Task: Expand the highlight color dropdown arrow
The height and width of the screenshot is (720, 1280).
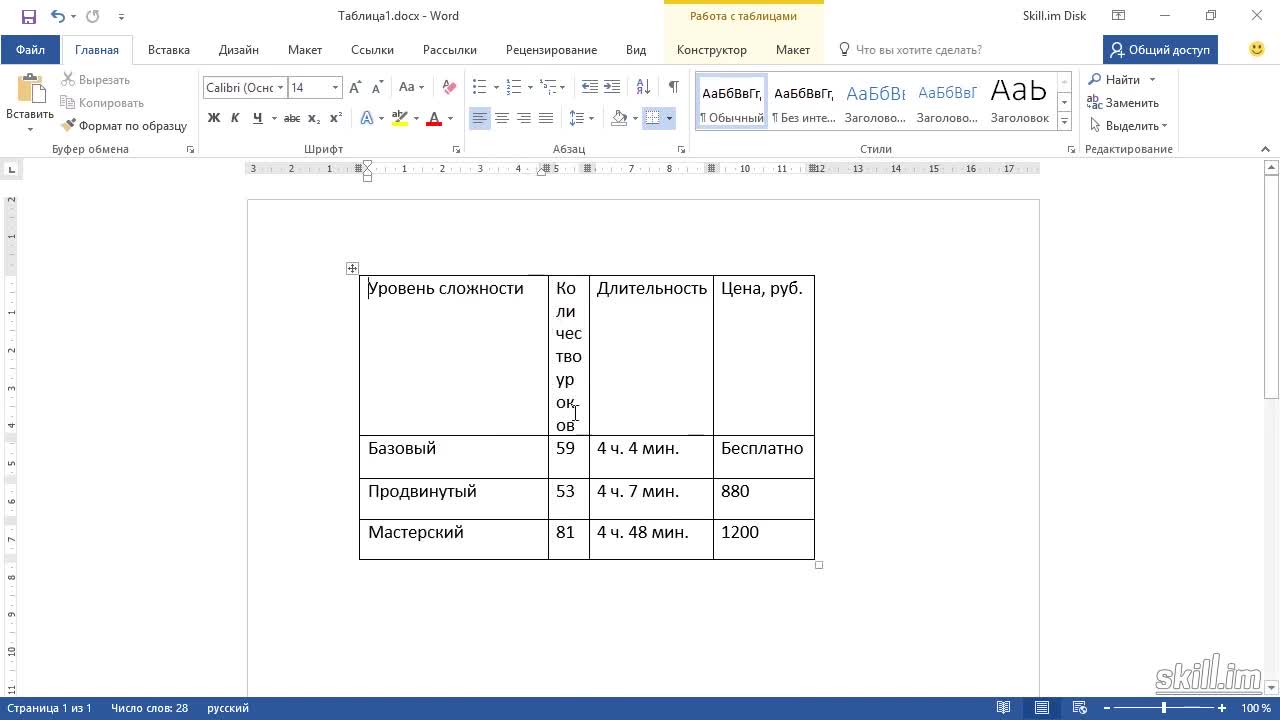Action: (x=416, y=118)
